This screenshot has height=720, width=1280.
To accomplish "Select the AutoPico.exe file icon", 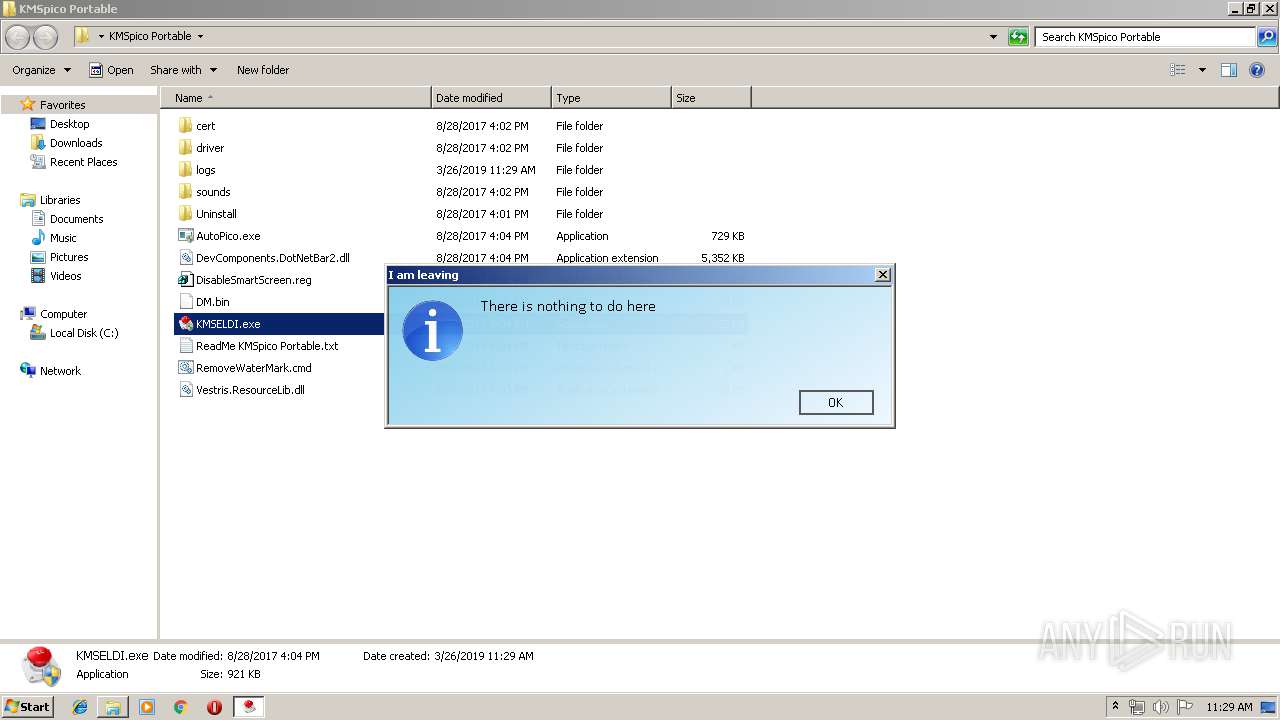I will tap(185, 236).
